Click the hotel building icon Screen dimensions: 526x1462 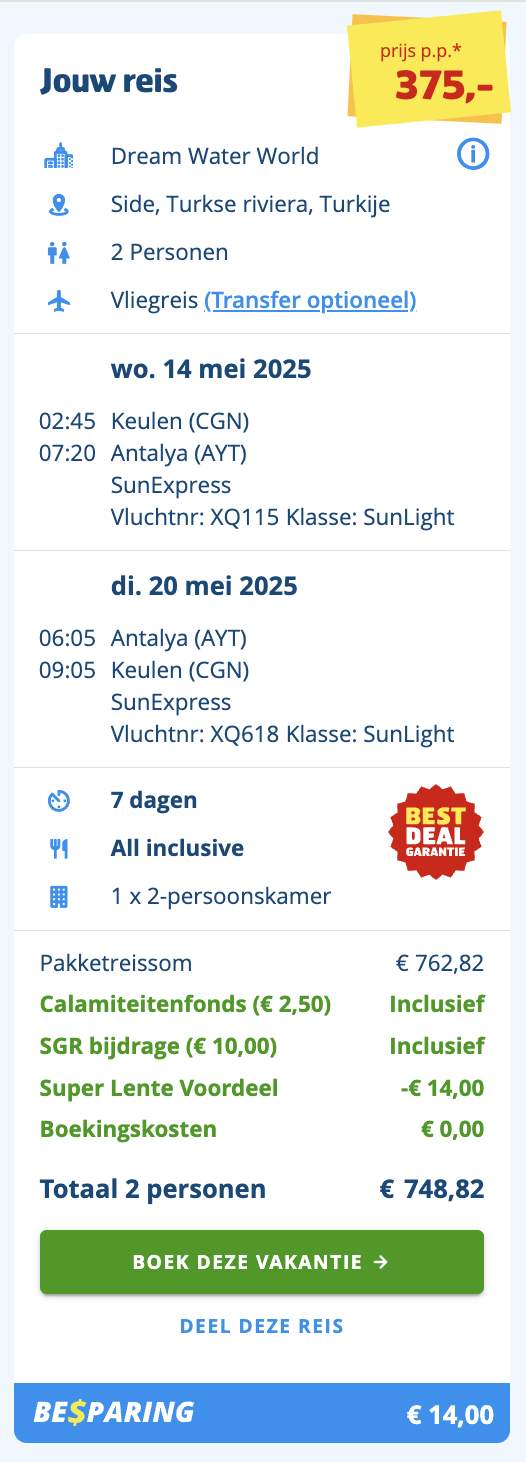point(59,156)
